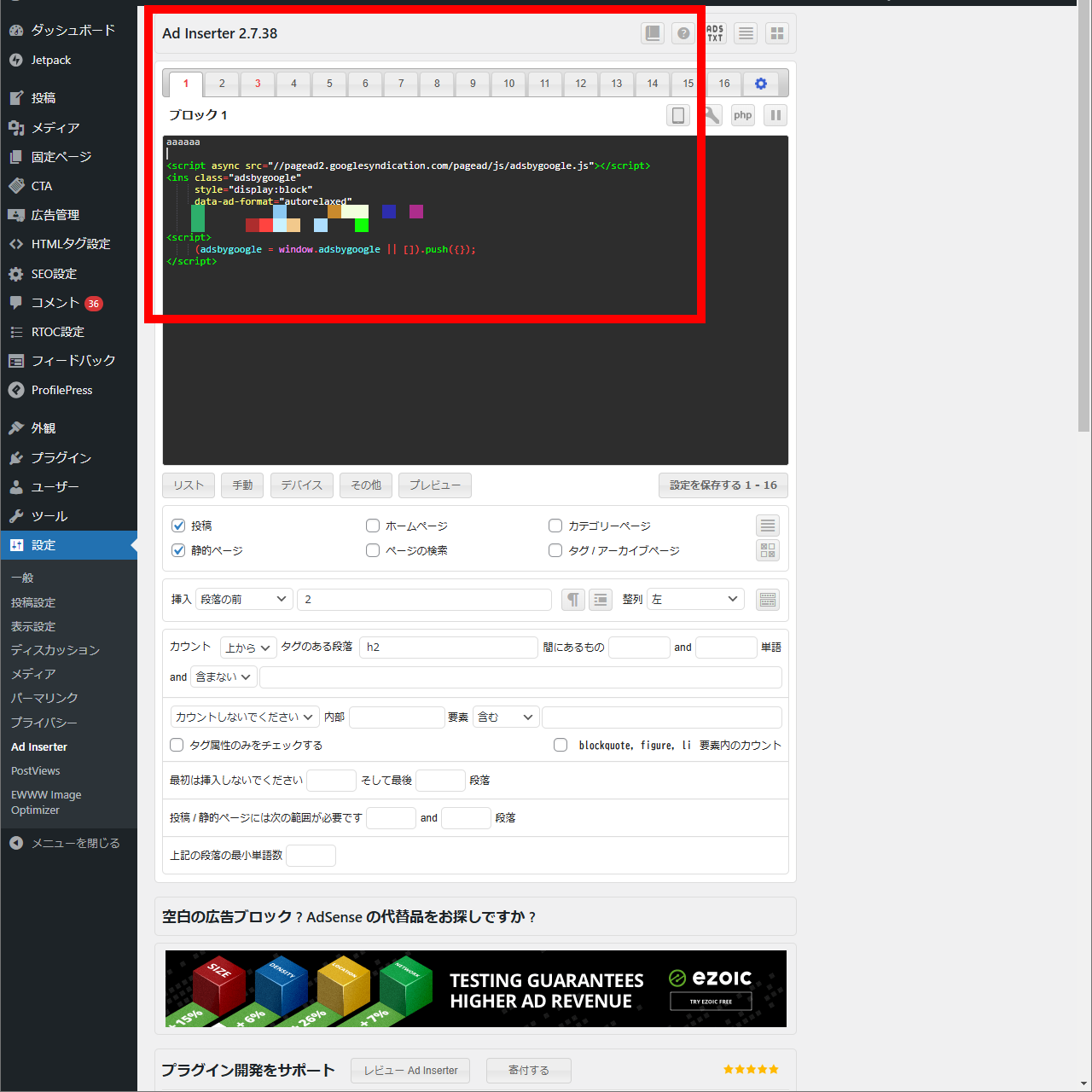The image size is (1092, 1092).
Task: Click the Ezoic banner advertisement
Action: click(476, 989)
